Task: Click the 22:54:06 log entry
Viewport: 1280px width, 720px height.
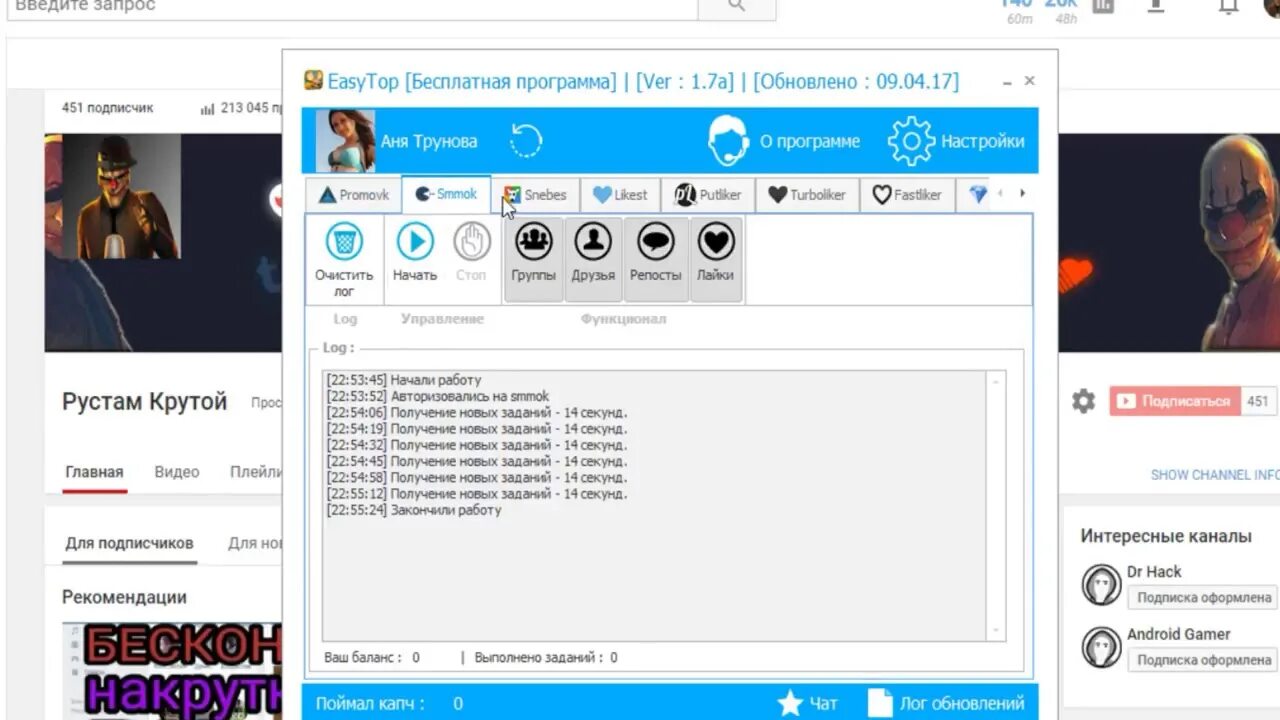Action: [477, 413]
